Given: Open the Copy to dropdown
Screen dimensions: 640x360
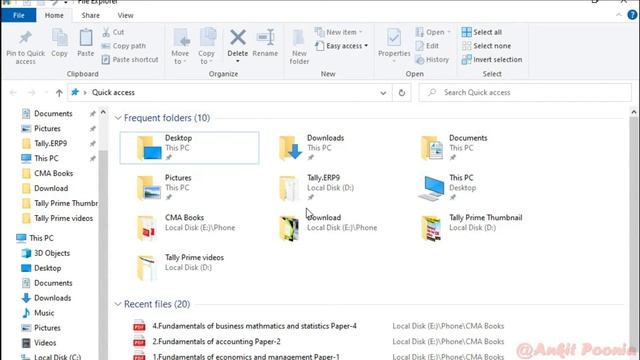Looking at the screenshot, I should coord(207,46).
